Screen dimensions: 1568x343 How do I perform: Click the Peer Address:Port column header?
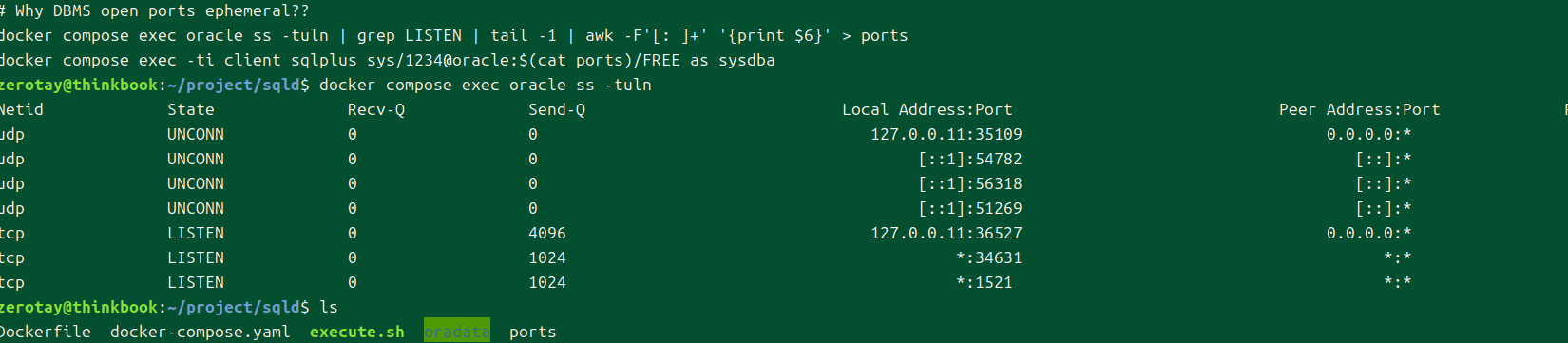click(1360, 109)
